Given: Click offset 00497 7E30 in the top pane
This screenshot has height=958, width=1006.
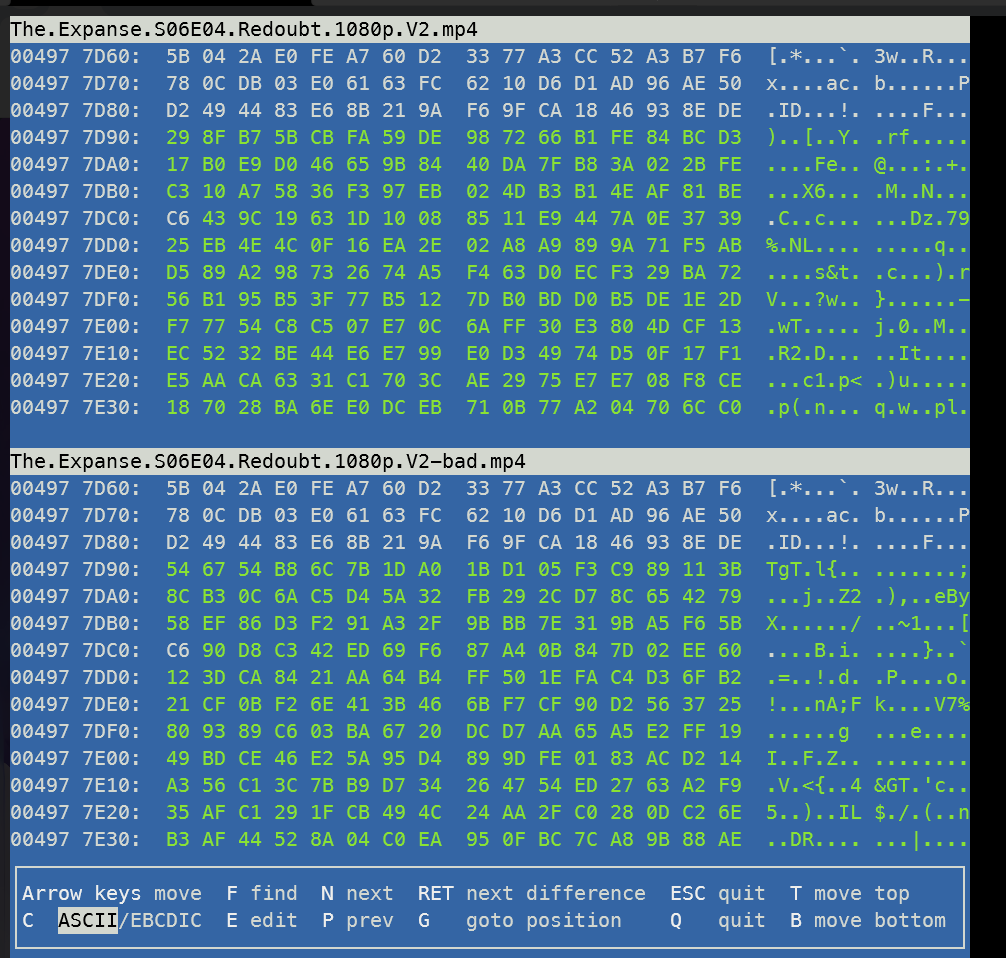Looking at the screenshot, I should point(75,407).
